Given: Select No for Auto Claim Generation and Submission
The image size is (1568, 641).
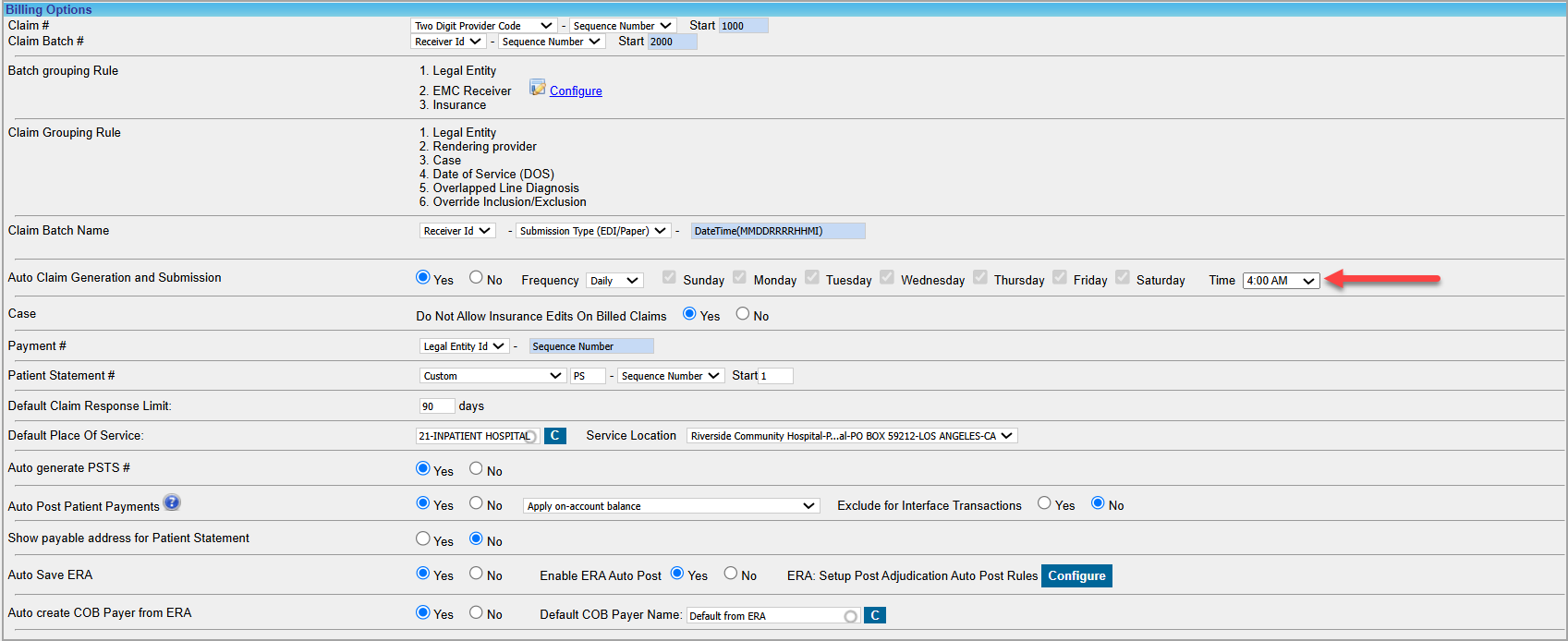Looking at the screenshot, I should click(476, 277).
